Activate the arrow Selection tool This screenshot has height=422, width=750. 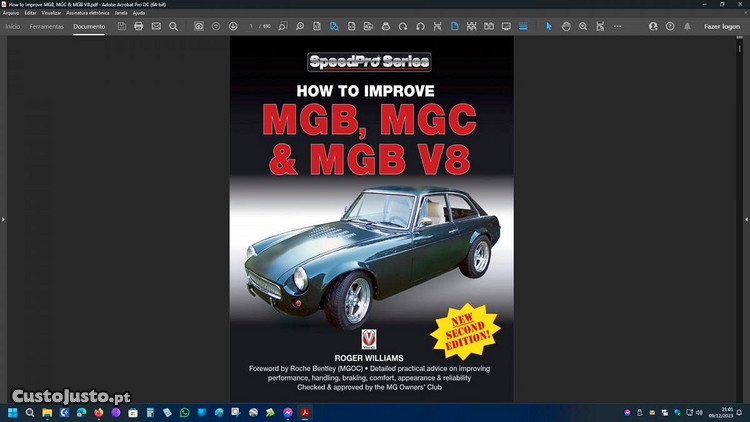pyautogui.click(x=548, y=26)
